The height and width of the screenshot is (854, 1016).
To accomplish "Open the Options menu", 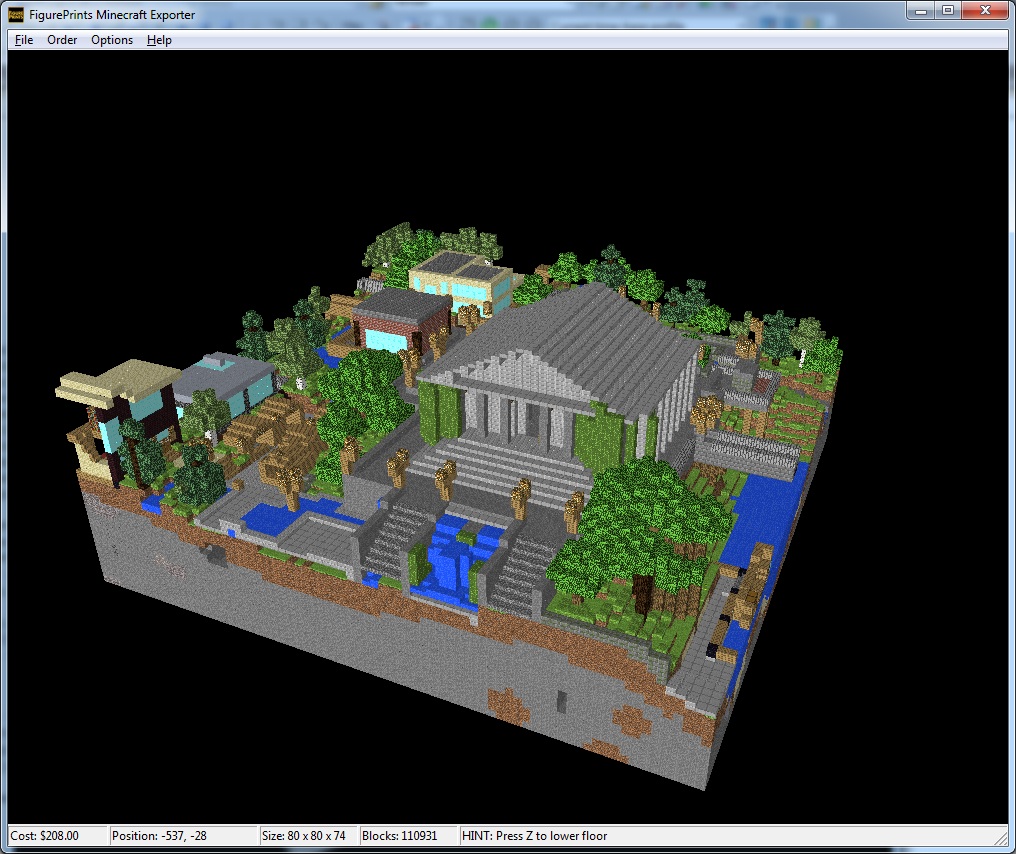I will [x=112, y=40].
